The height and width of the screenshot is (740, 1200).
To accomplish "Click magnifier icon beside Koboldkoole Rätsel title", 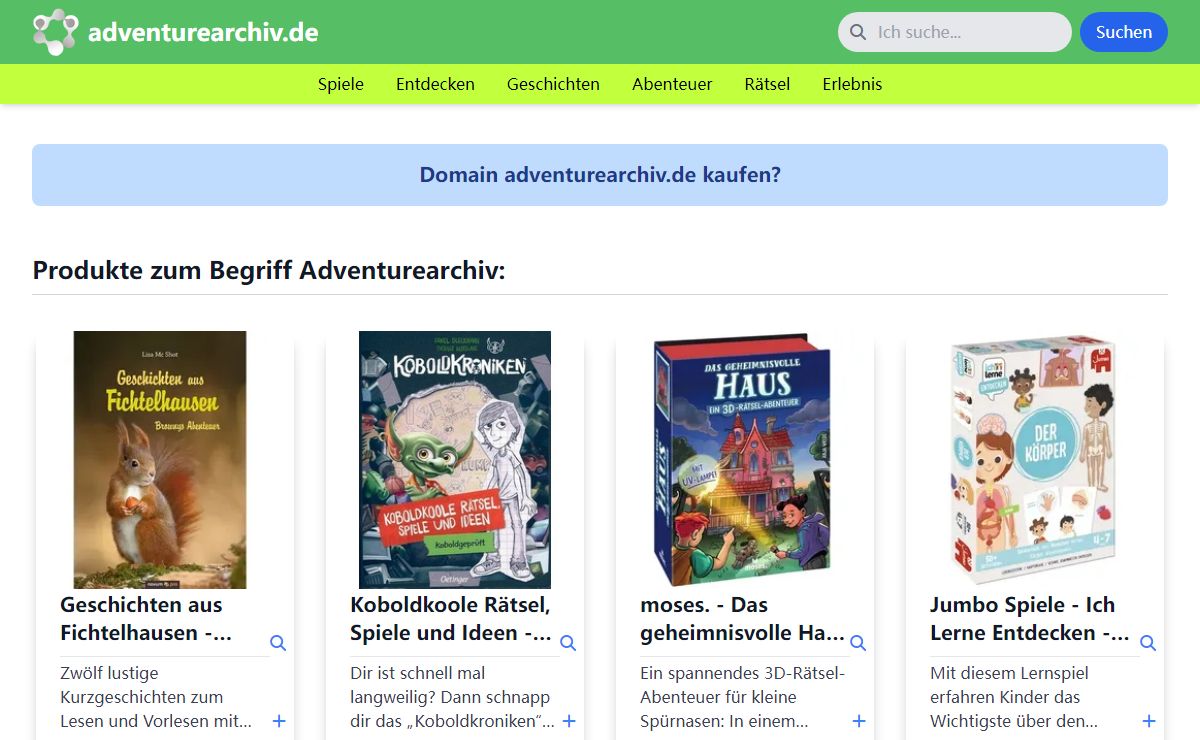I will (568, 643).
